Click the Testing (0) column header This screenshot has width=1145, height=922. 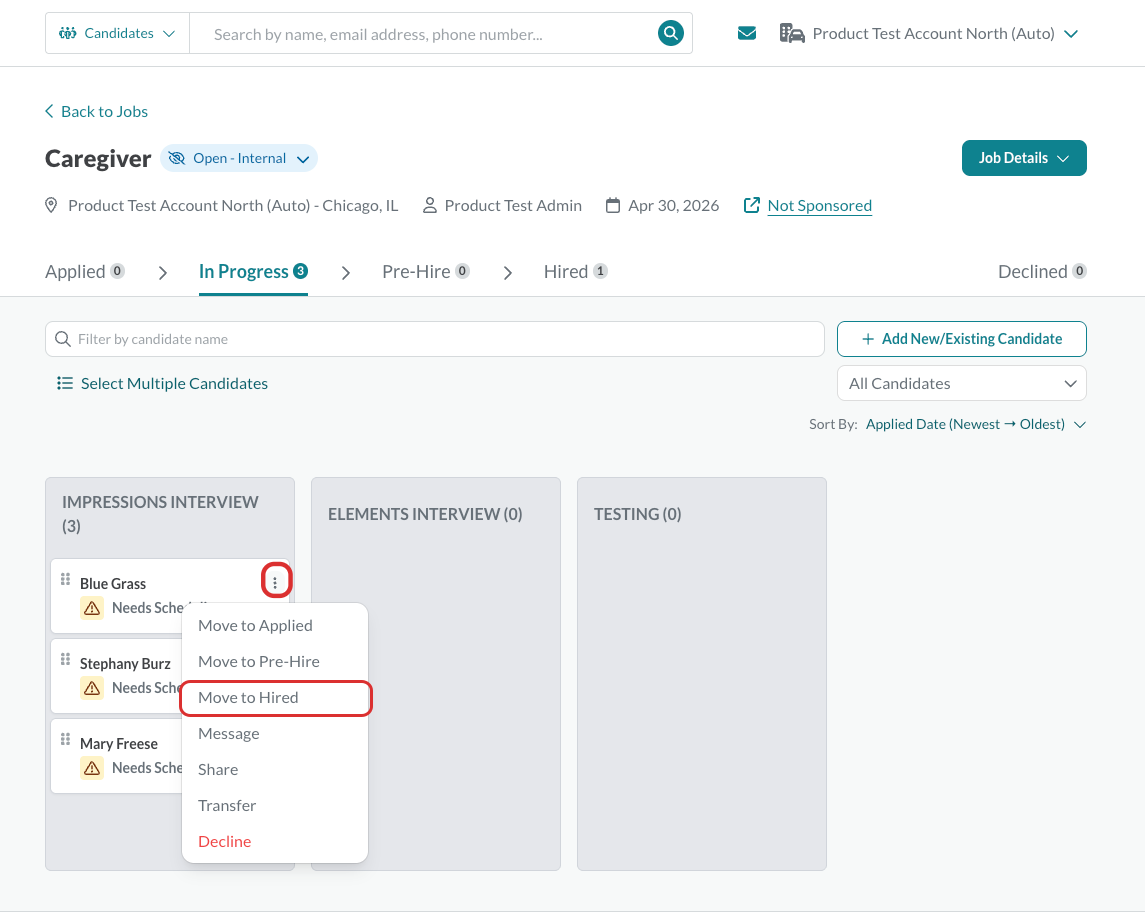pos(637,514)
